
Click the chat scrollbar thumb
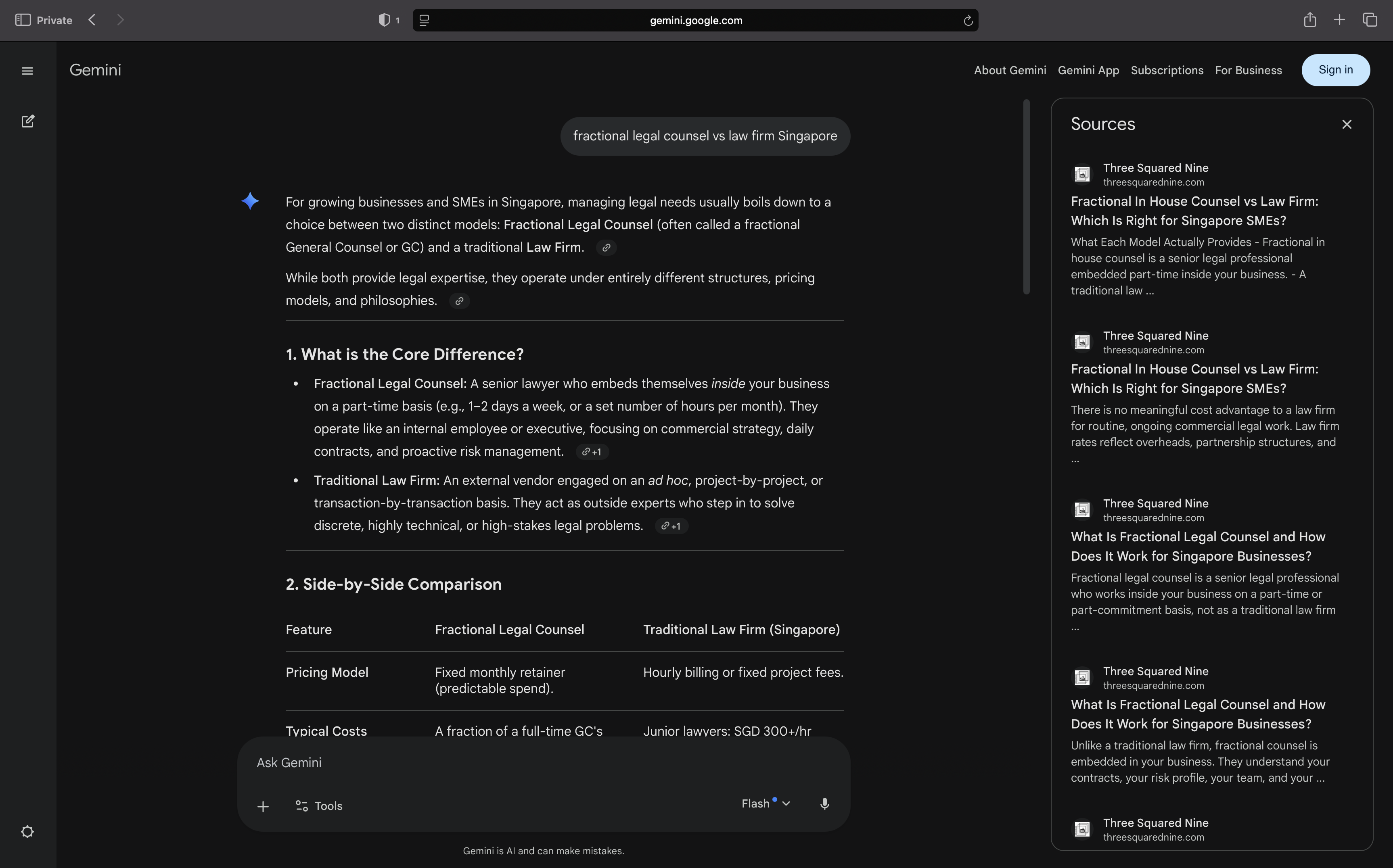[x=1026, y=197]
